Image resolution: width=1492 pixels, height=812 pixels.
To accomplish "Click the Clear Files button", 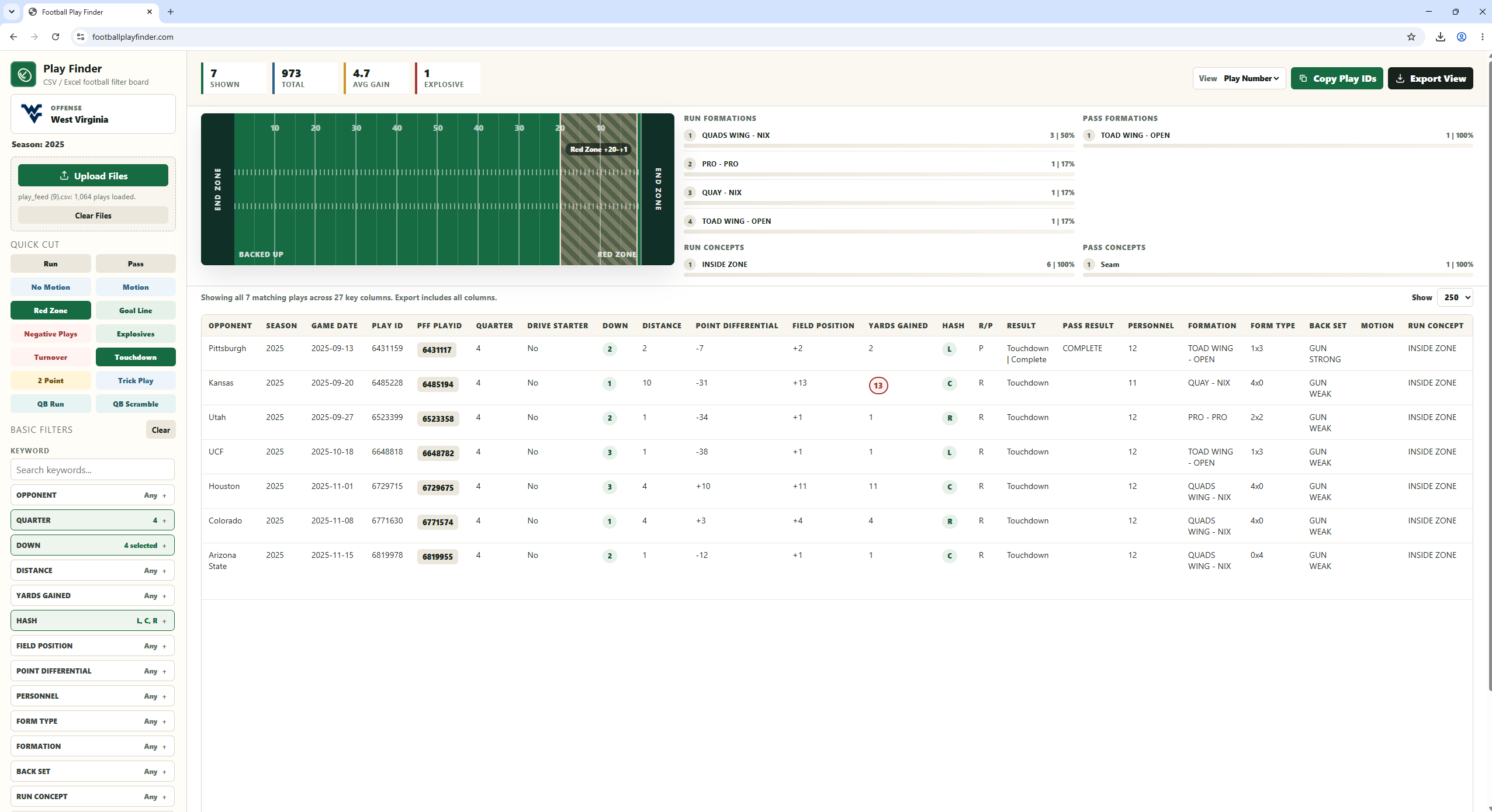I will point(93,216).
